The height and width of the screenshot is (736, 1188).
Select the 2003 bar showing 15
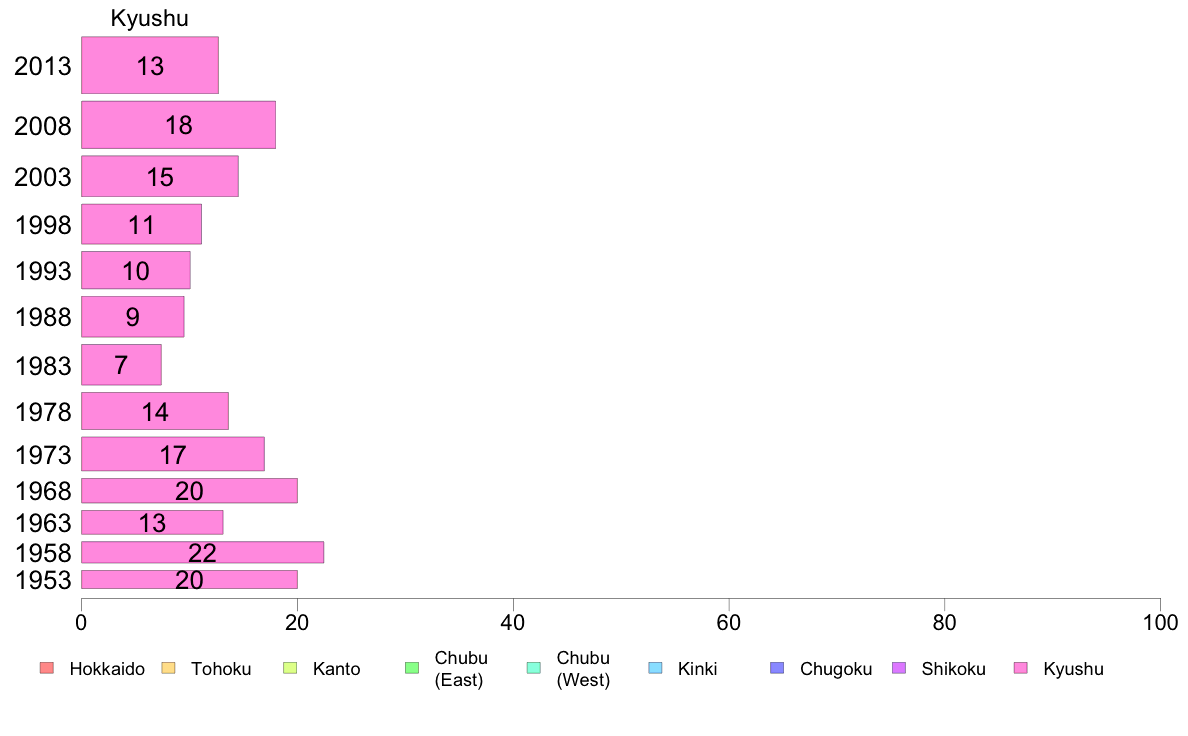[x=160, y=177]
